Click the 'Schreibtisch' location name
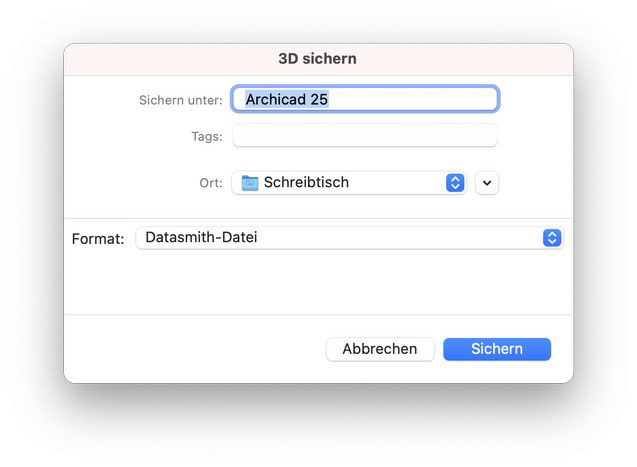637x467 pixels. coord(306,183)
